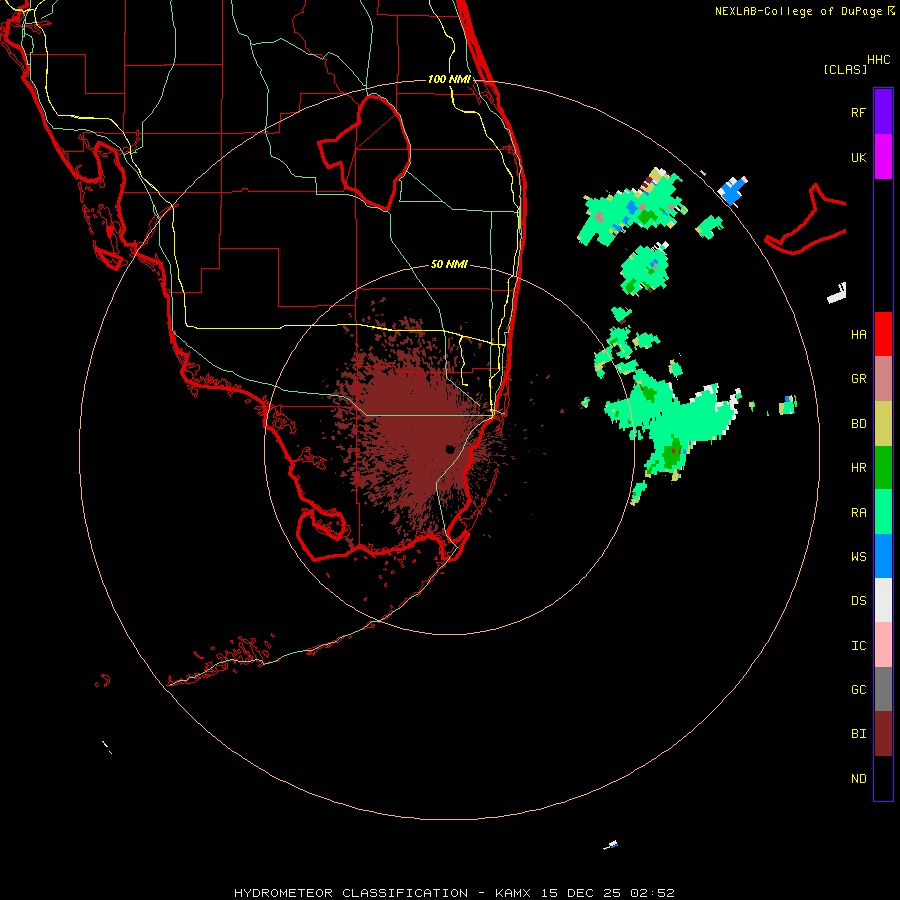The image size is (900, 900).
Task: Click the GR pink-brown legend swatch
Action: 883,379
